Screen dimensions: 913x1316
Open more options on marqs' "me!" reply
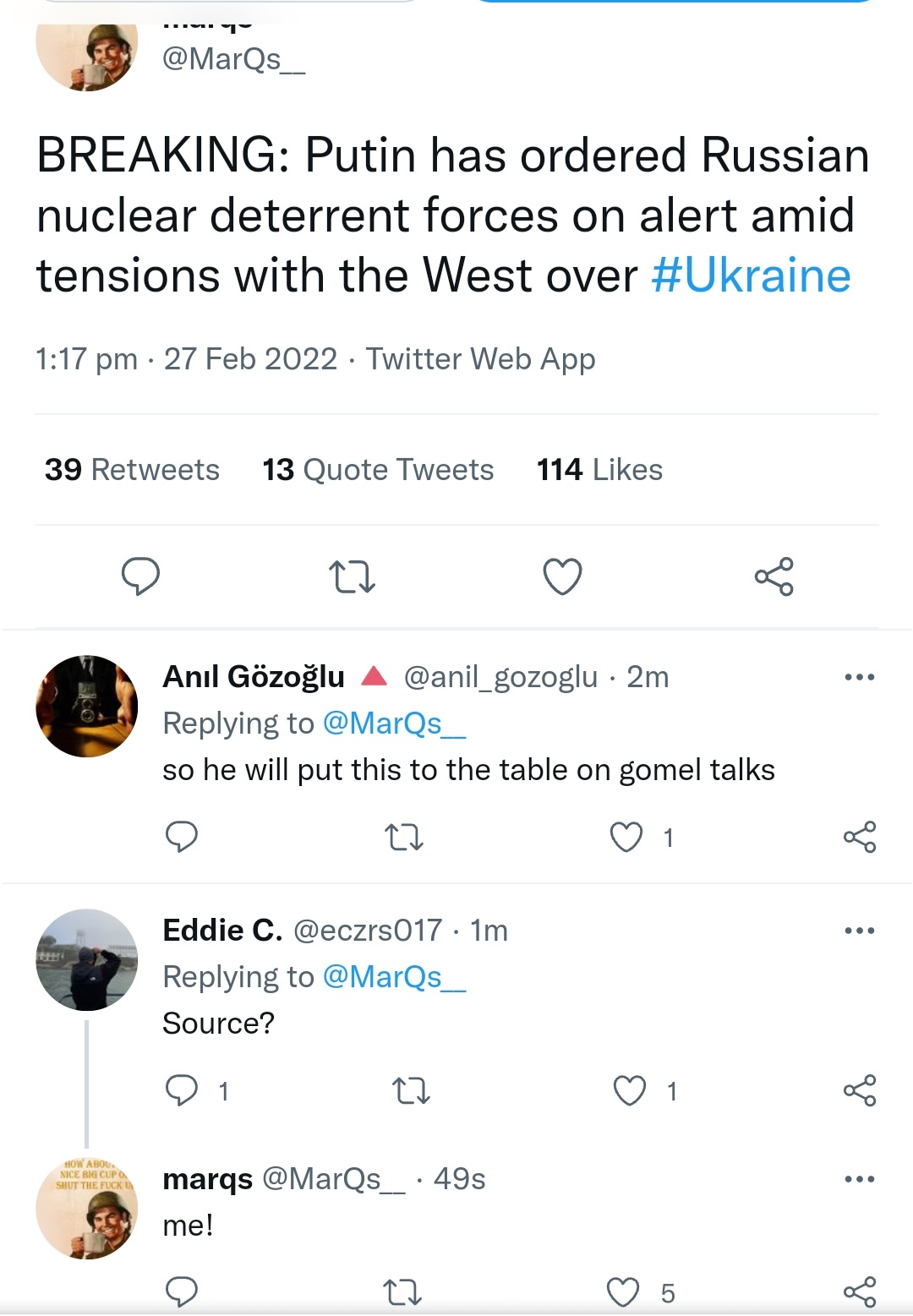859,1179
